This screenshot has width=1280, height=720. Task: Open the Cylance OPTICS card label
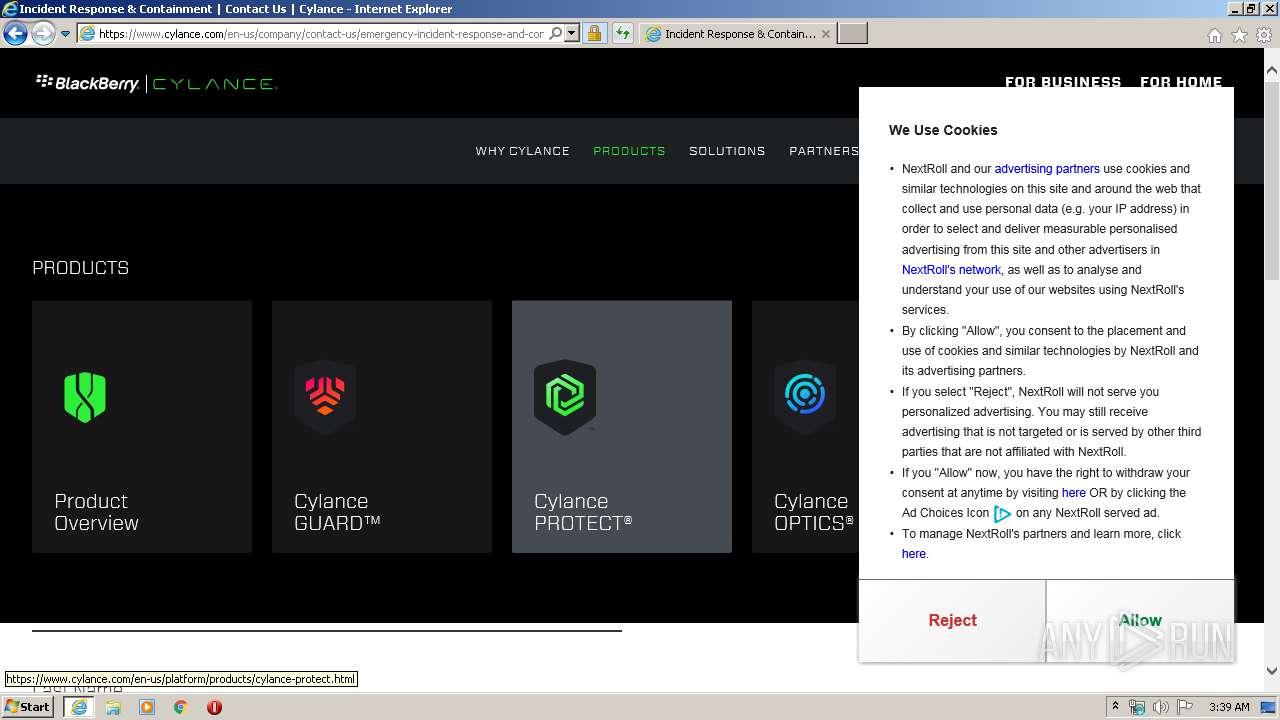[814, 512]
